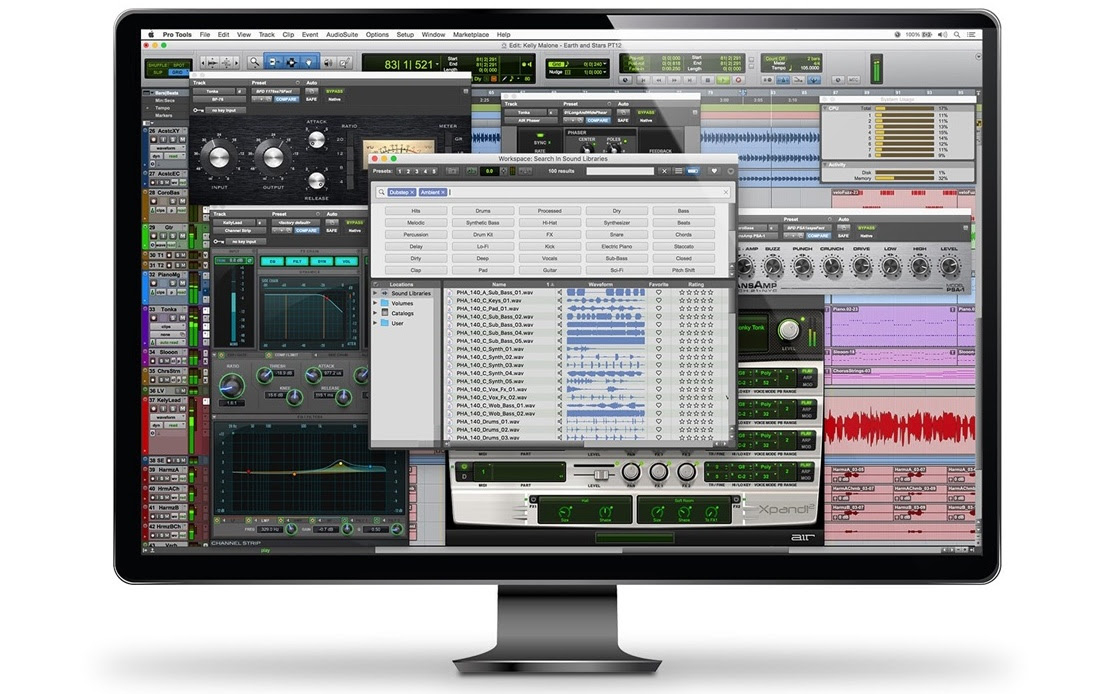Click the BF-76 INPUT knob
Screen dimensions: 1094x694
coord(218,158)
